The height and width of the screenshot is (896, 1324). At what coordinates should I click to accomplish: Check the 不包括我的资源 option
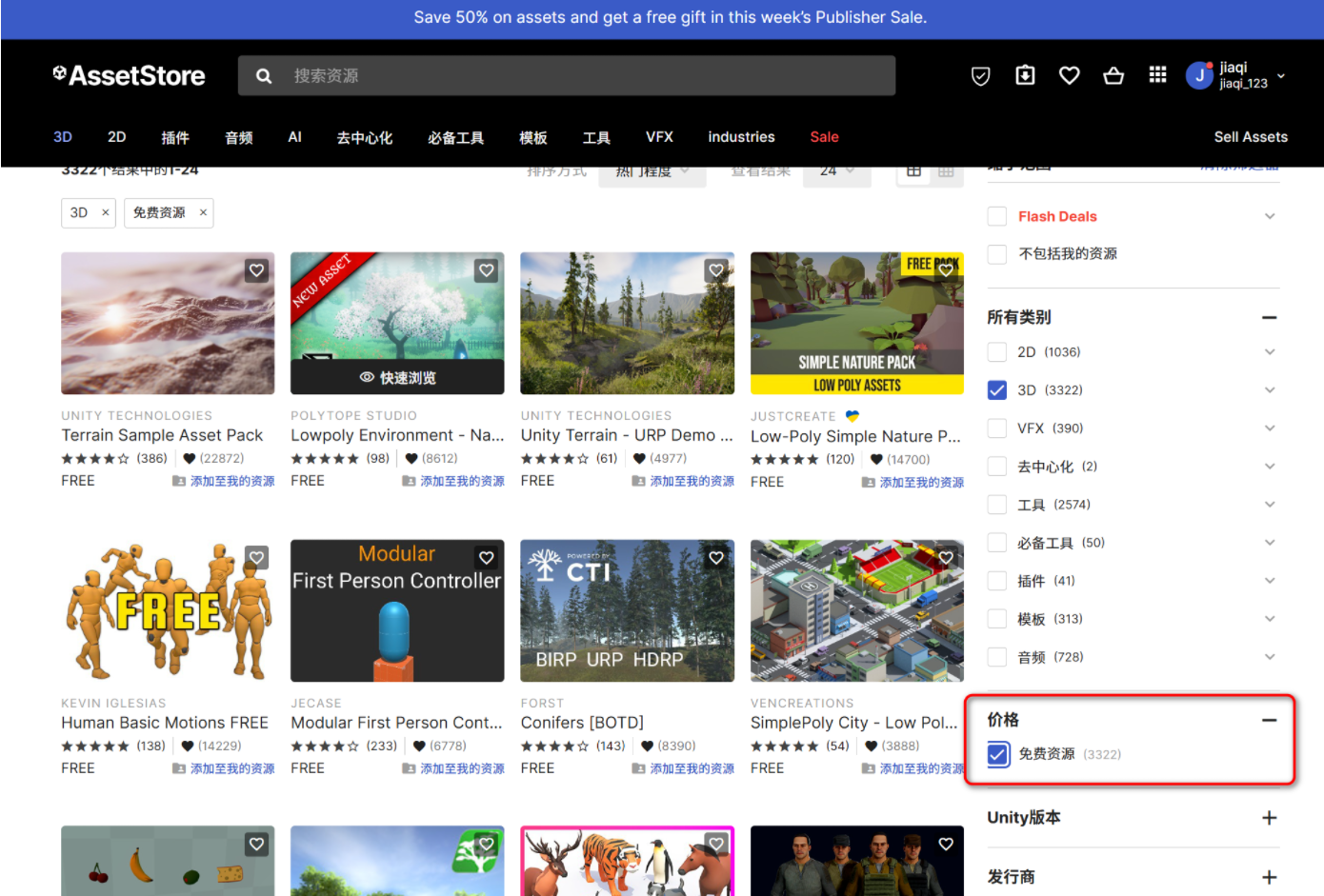[996, 254]
